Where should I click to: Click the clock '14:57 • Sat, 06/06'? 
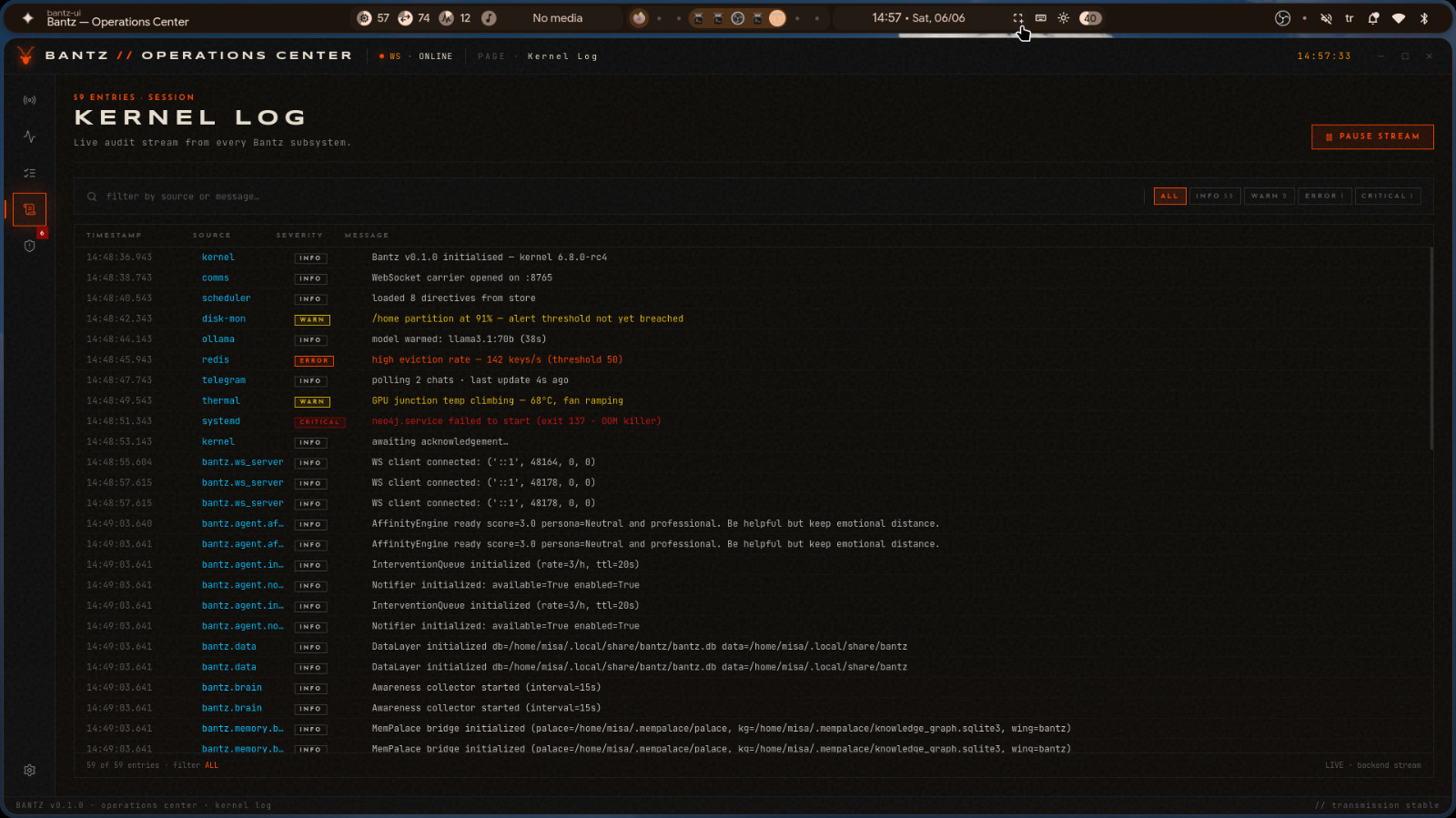click(918, 18)
